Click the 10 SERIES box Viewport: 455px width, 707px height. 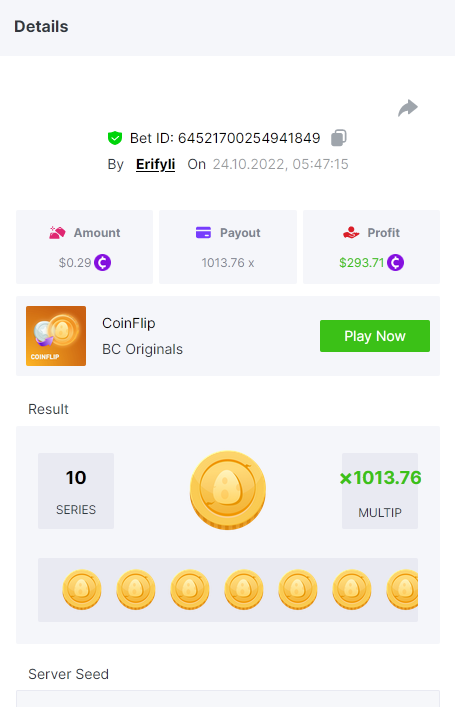point(76,491)
